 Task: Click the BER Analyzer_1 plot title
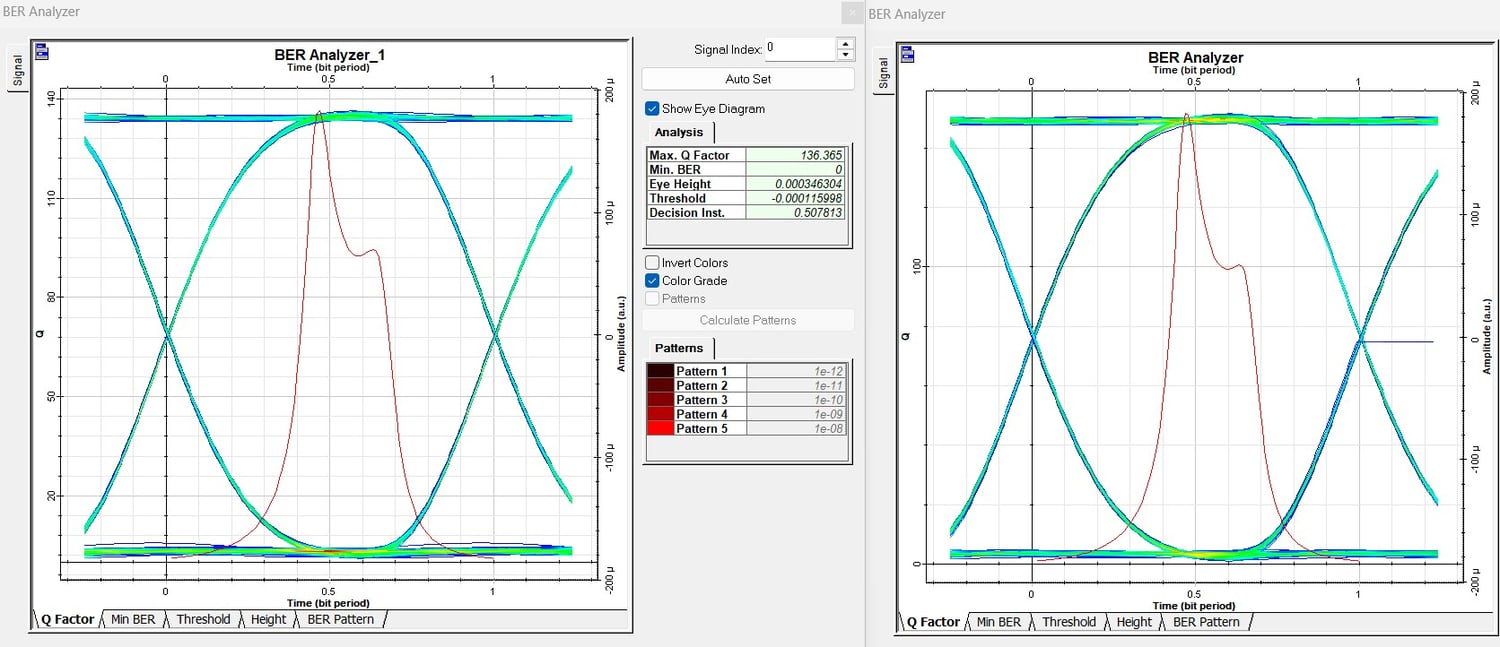click(x=330, y=55)
